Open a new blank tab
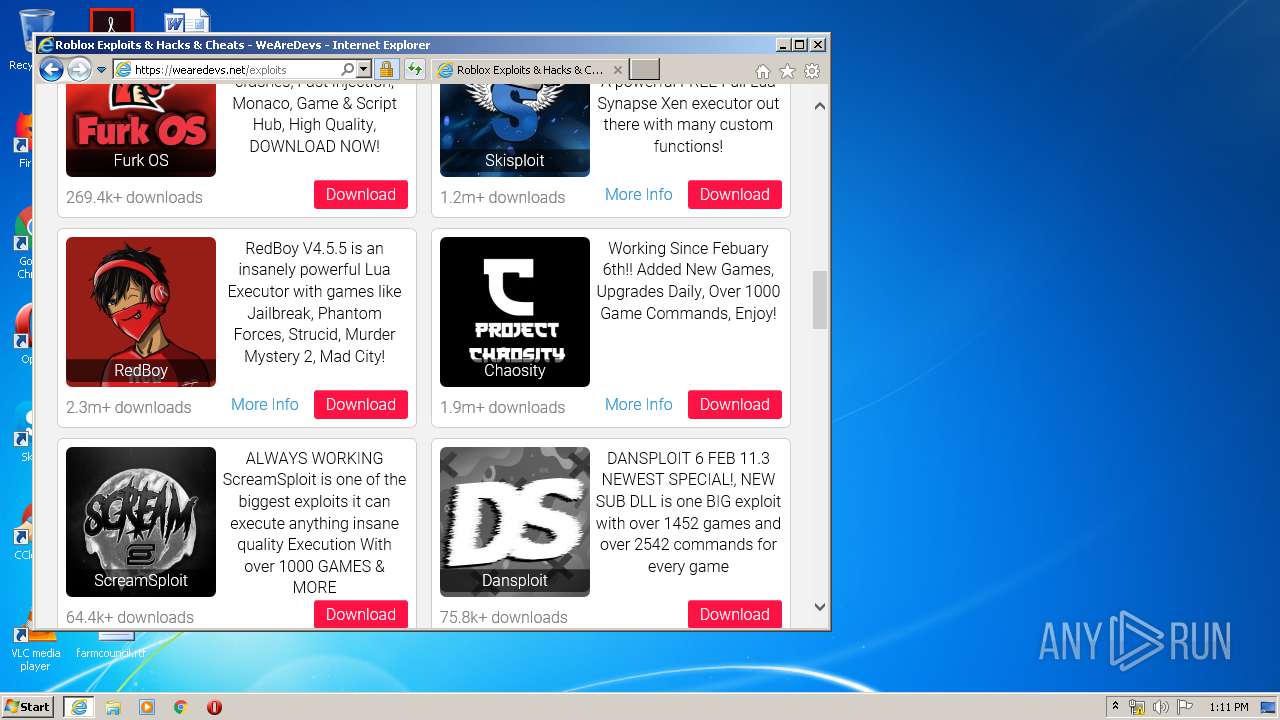The height and width of the screenshot is (720, 1280). point(645,70)
